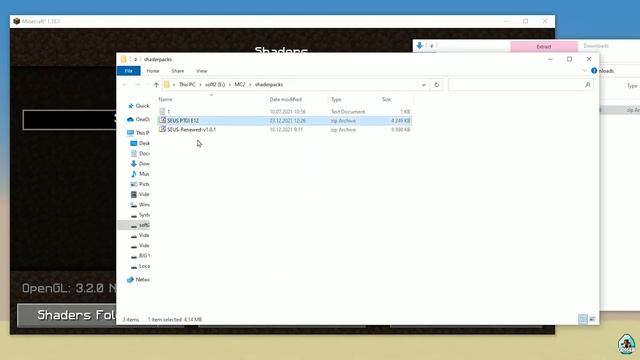Refresh the shaderpacks folder view
This screenshot has height=360, width=640.
coord(436,85)
